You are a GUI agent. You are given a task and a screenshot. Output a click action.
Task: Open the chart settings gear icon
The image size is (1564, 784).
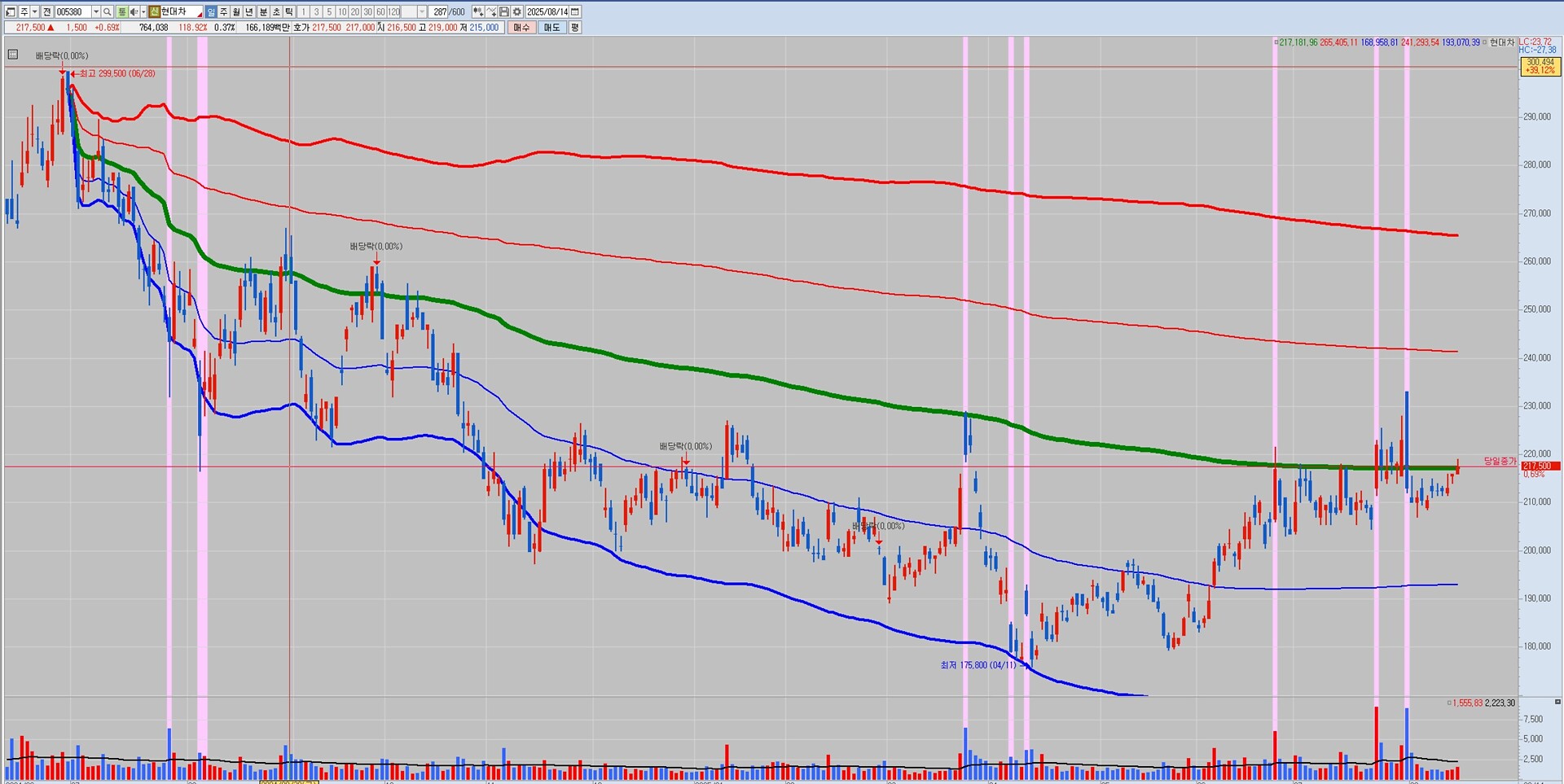[x=517, y=12]
